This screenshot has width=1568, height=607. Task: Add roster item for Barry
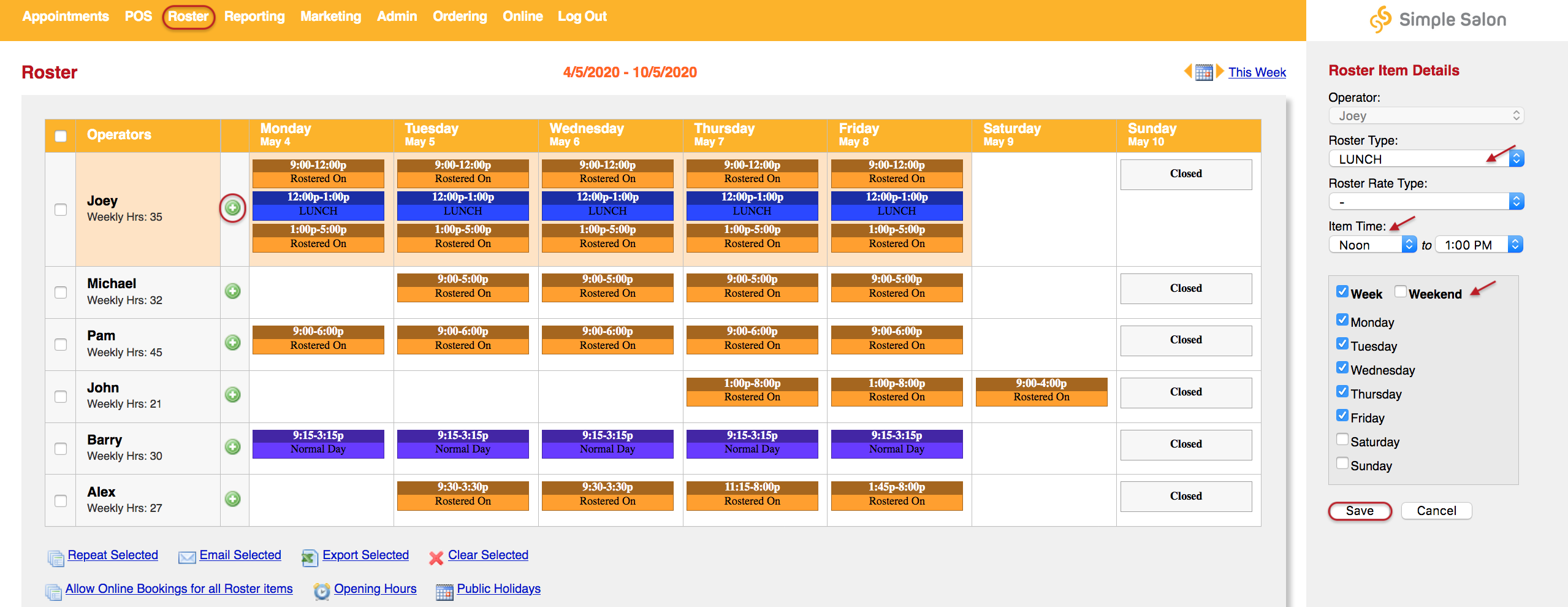click(232, 446)
